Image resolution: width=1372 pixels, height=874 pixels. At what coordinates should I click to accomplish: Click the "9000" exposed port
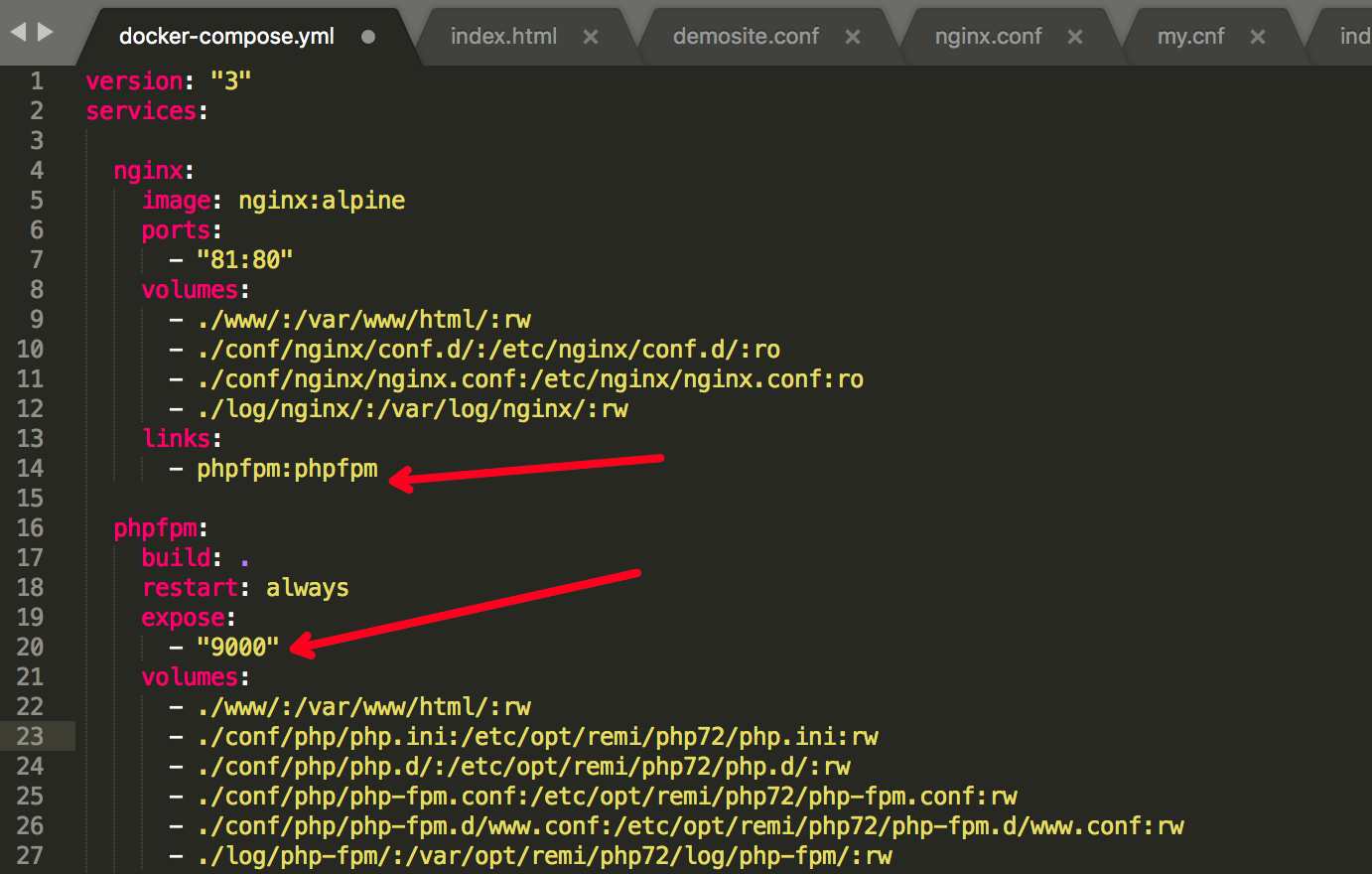pyautogui.click(x=237, y=648)
